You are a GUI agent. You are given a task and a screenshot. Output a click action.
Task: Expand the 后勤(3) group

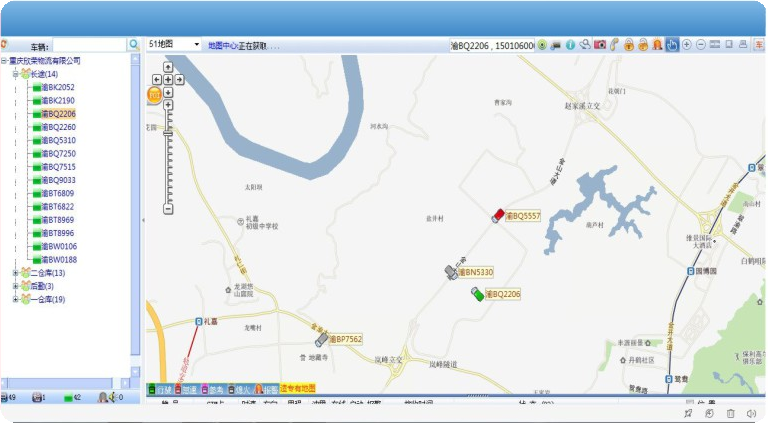(15, 286)
